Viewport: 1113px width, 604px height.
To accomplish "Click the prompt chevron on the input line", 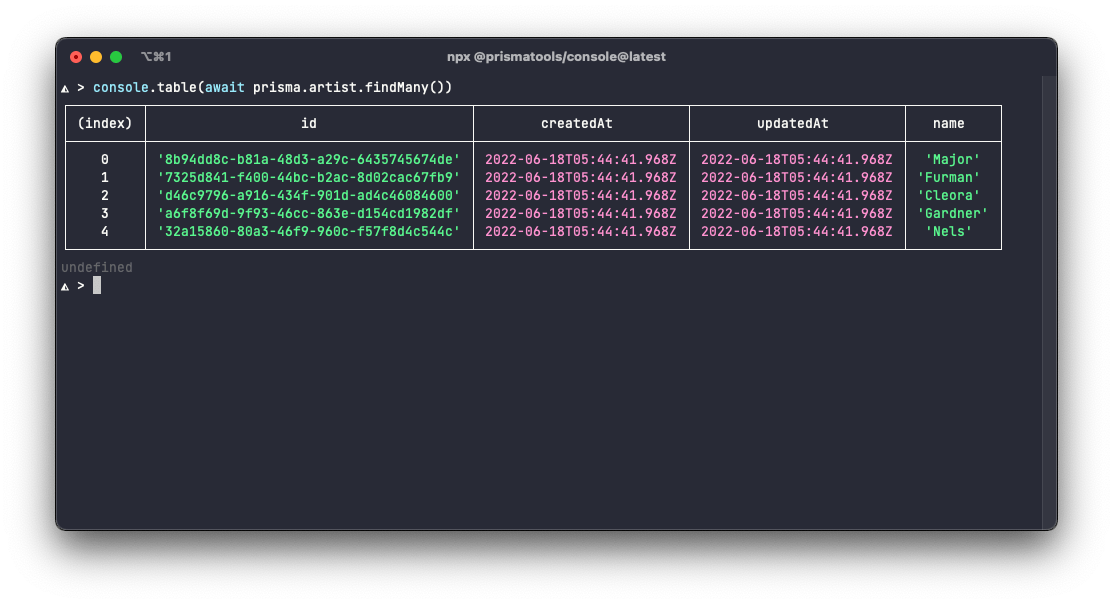I will [82, 285].
